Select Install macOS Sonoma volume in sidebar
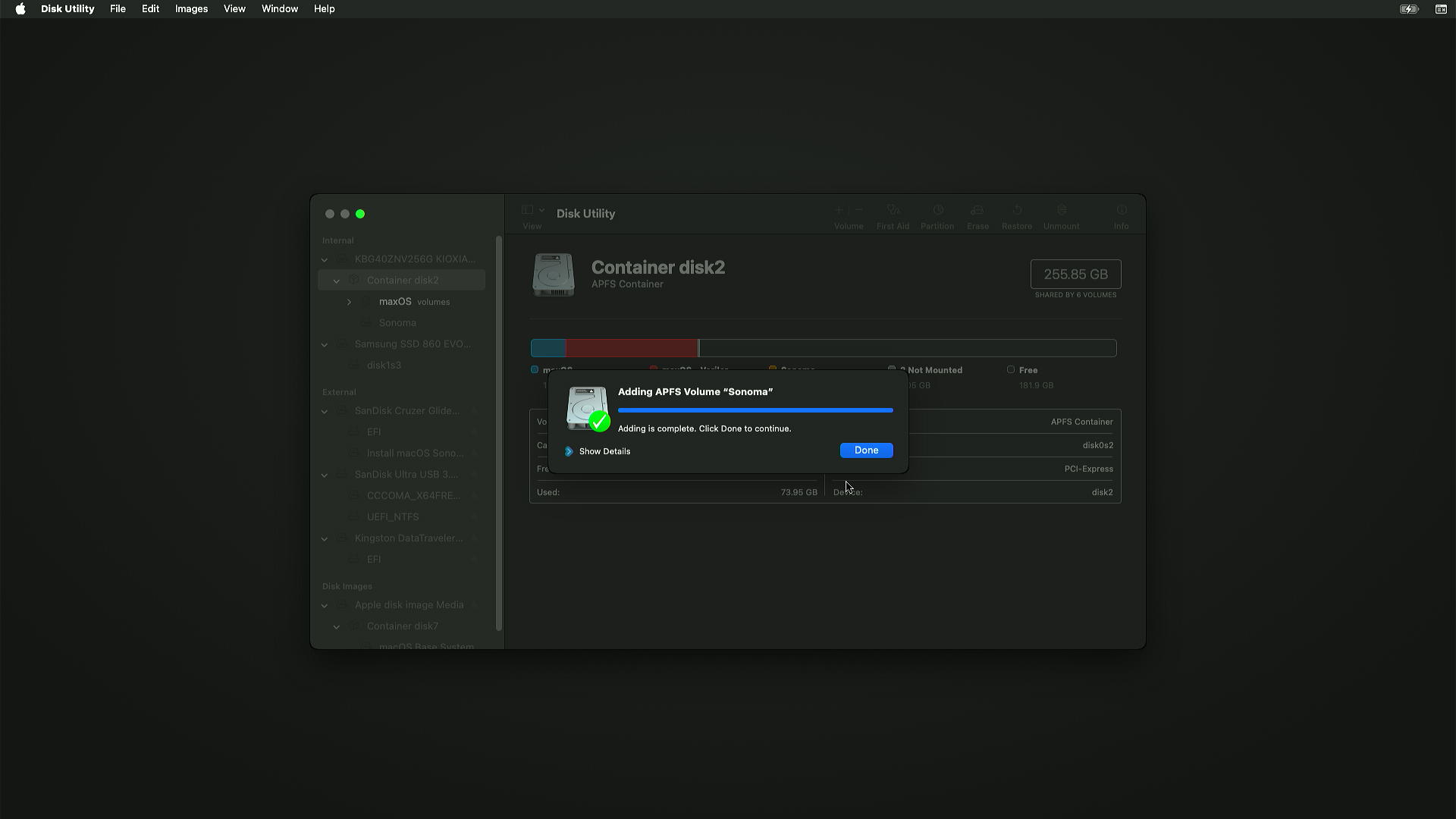 point(415,453)
